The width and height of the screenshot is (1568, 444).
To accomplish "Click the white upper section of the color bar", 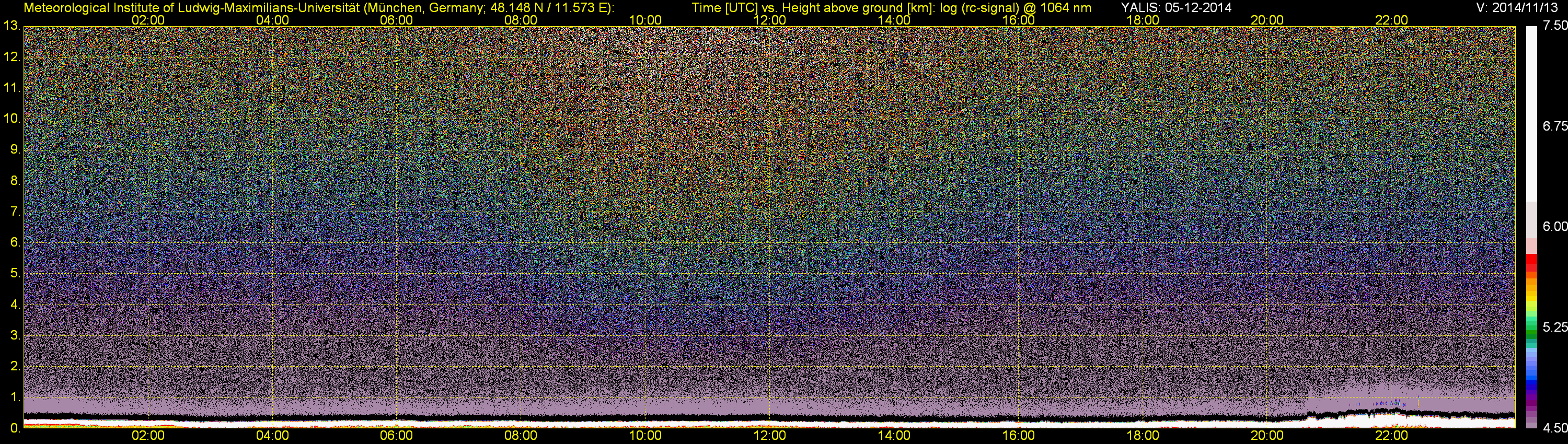I will 1531,110.
